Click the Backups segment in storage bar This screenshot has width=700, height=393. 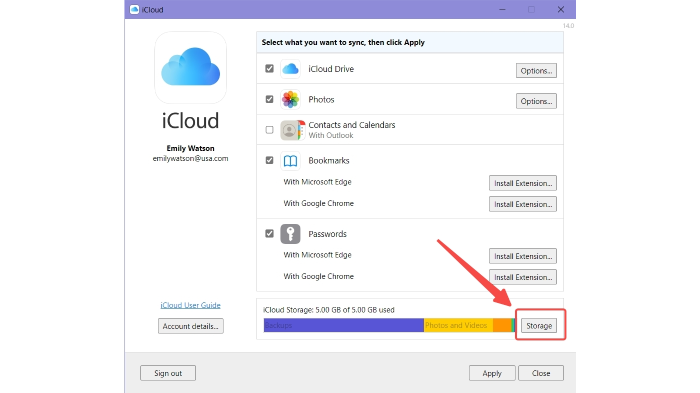(x=343, y=325)
